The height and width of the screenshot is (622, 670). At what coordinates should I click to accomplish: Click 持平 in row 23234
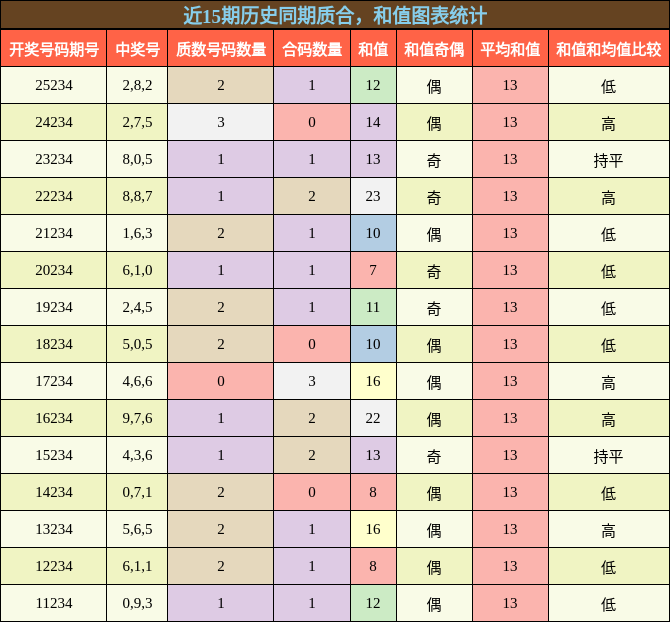point(608,160)
